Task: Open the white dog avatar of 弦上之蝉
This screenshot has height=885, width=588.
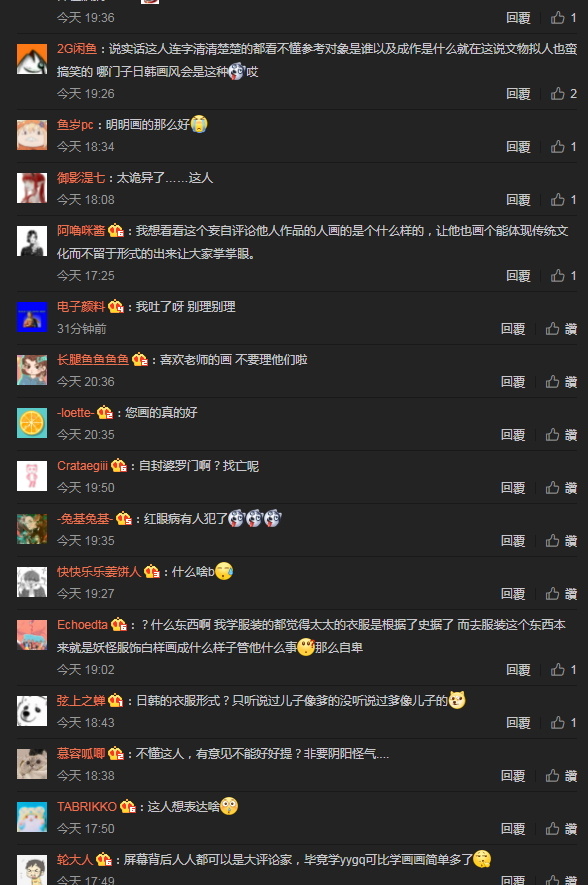Action: pyautogui.click(x=32, y=711)
